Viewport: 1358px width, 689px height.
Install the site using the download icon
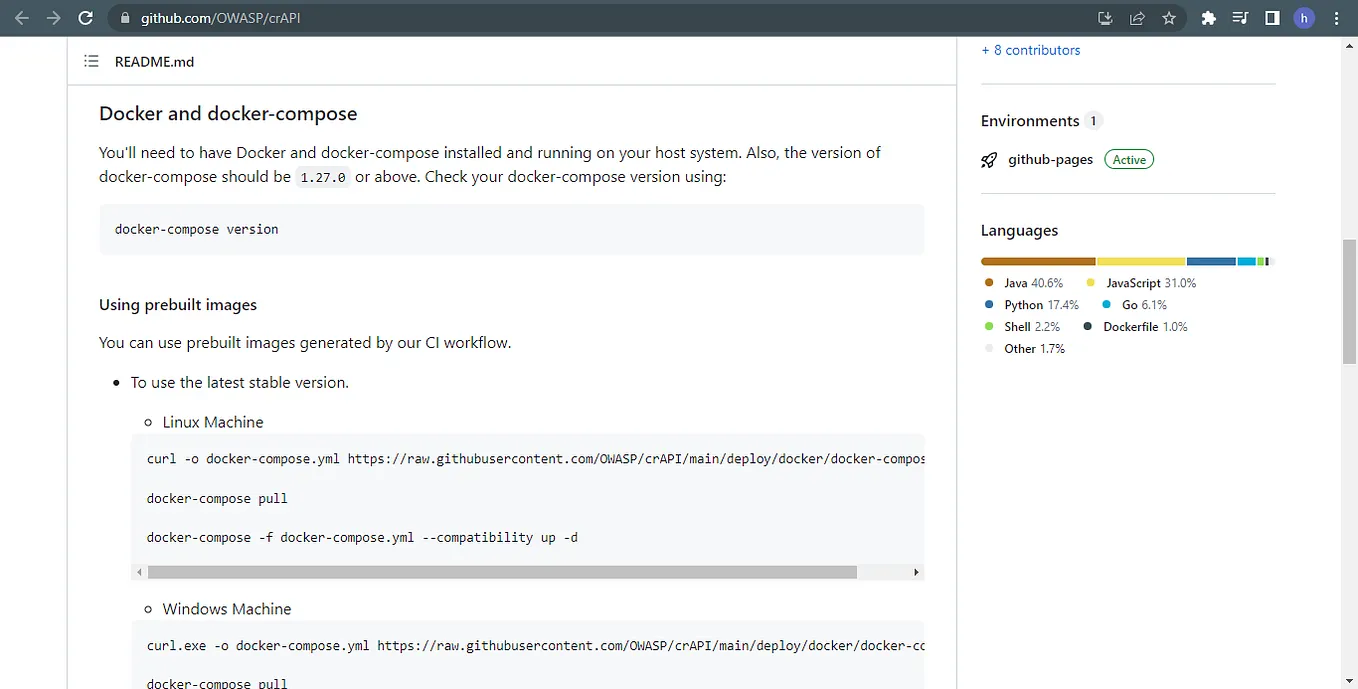(x=1105, y=17)
